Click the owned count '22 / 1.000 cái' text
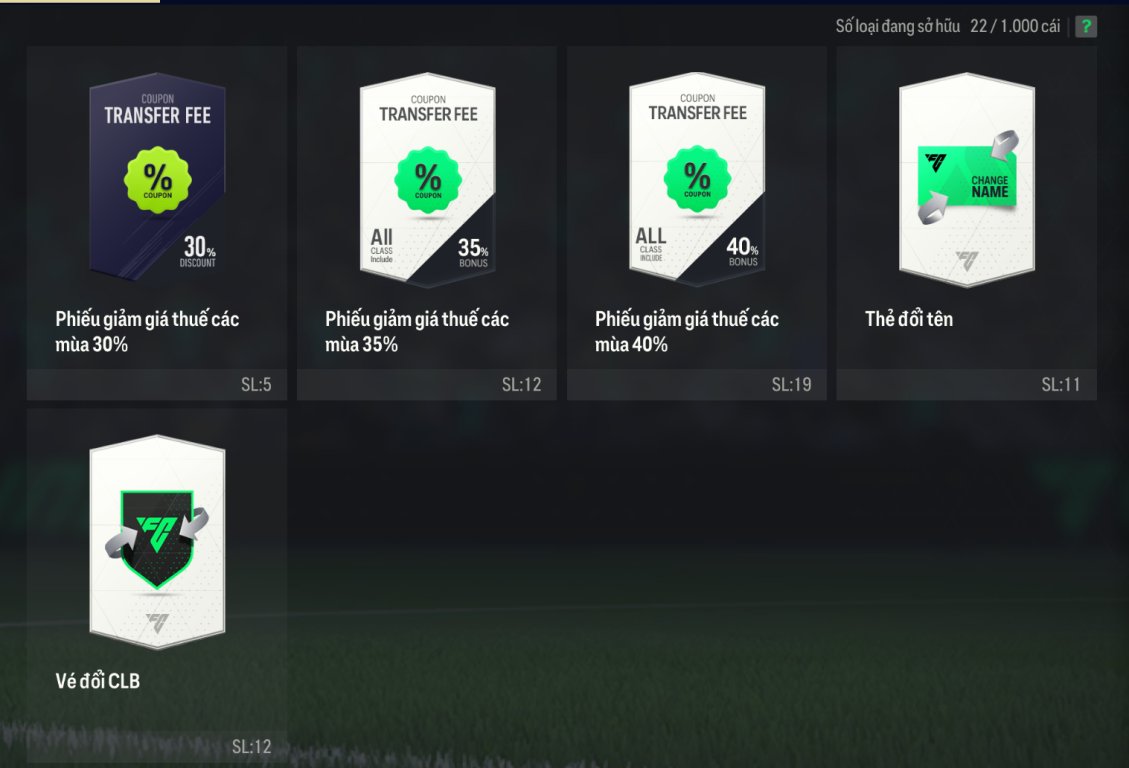This screenshot has width=1129, height=768. click(x=1015, y=27)
